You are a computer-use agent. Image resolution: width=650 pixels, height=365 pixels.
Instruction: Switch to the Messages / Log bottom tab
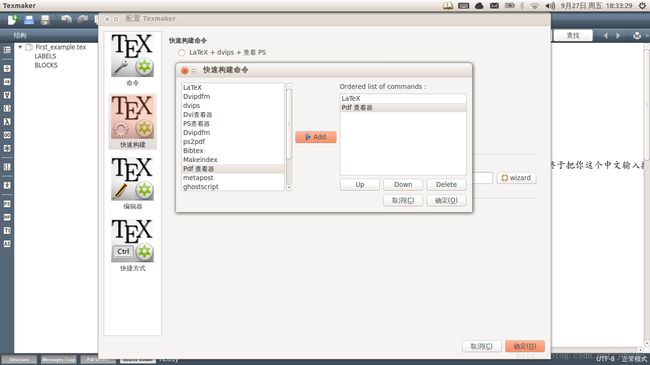point(58,360)
